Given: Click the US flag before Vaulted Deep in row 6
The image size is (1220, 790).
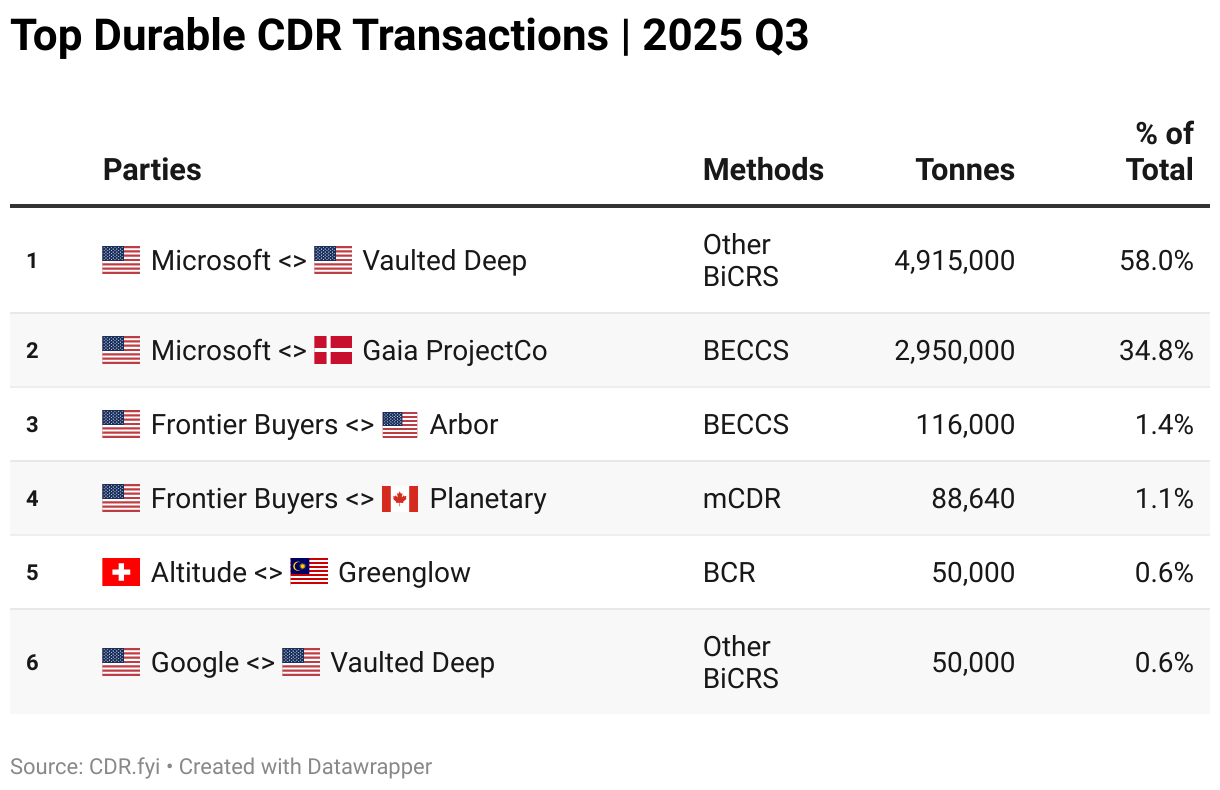Looking at the screenshot, I should [x=301, y=663].
